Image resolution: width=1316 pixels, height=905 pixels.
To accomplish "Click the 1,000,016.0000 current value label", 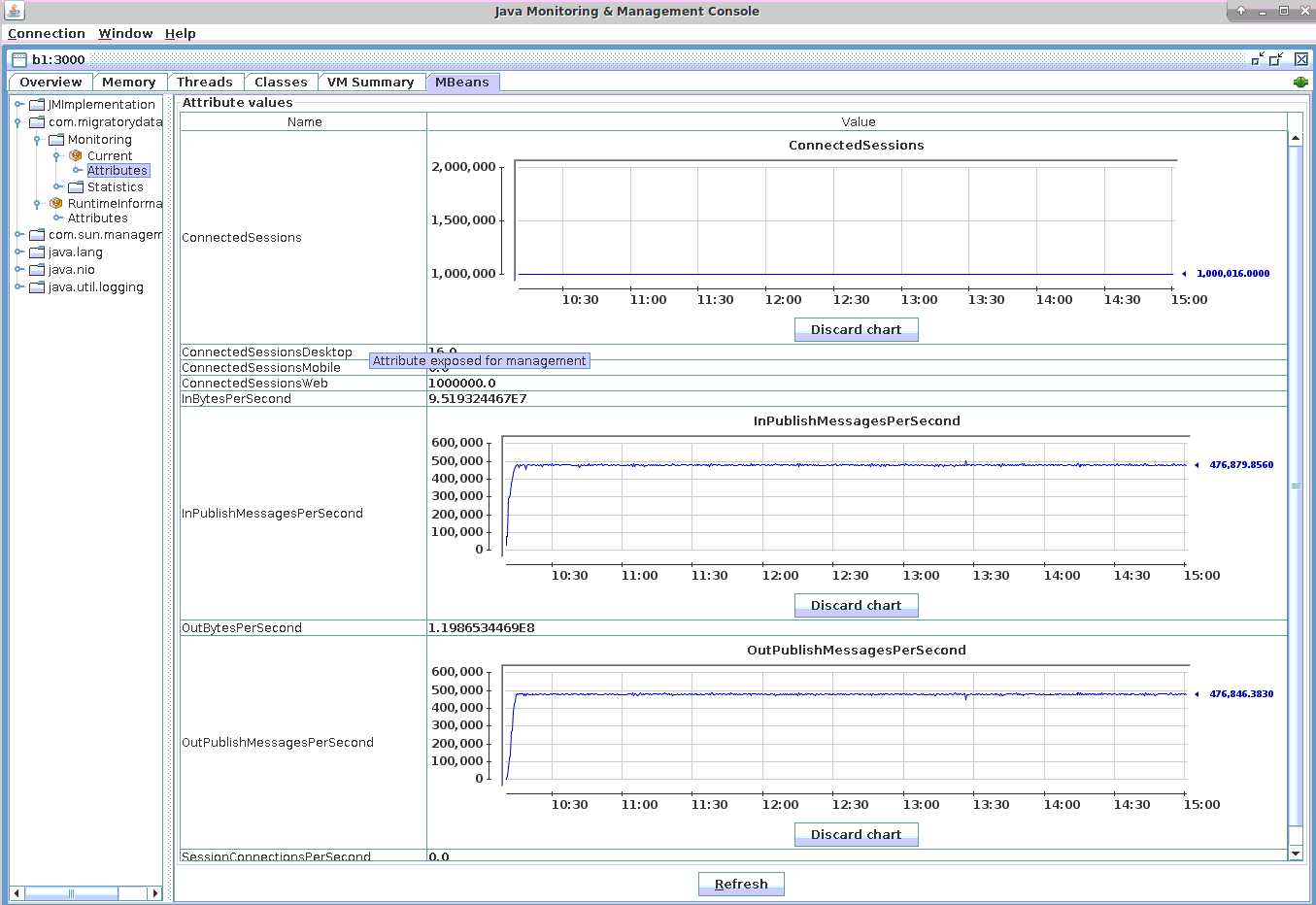I will tap(1232, 274).
